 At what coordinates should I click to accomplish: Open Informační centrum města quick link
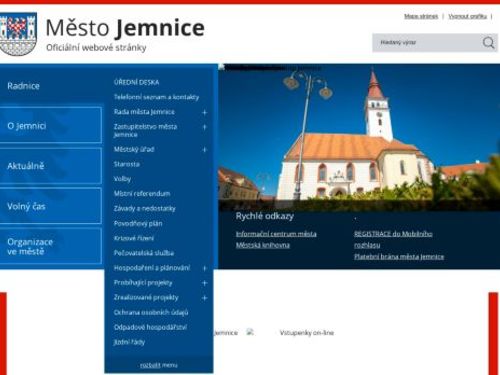coord(276,234)
